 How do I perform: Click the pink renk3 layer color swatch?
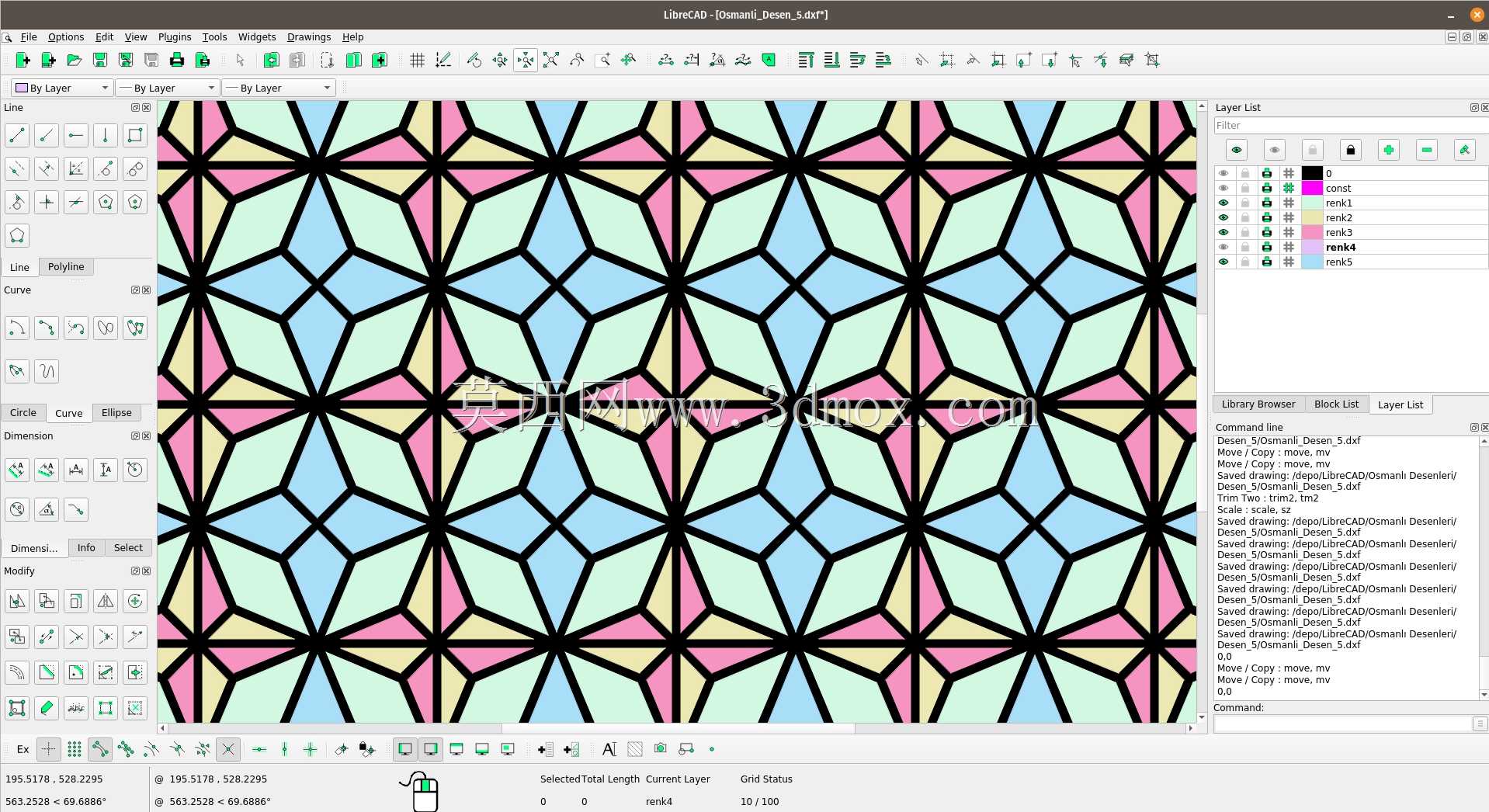pos(1312,232)
